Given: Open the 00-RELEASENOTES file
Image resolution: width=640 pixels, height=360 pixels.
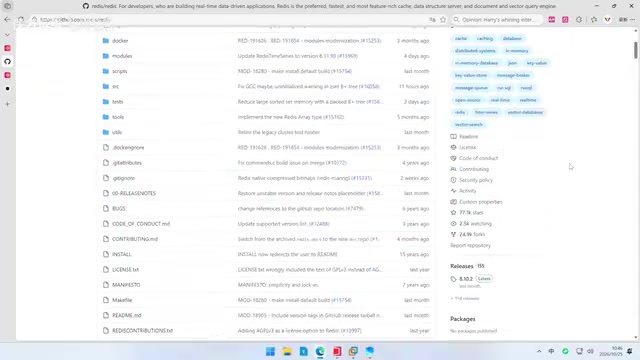Looking at the screenshot, I should 134,193.
